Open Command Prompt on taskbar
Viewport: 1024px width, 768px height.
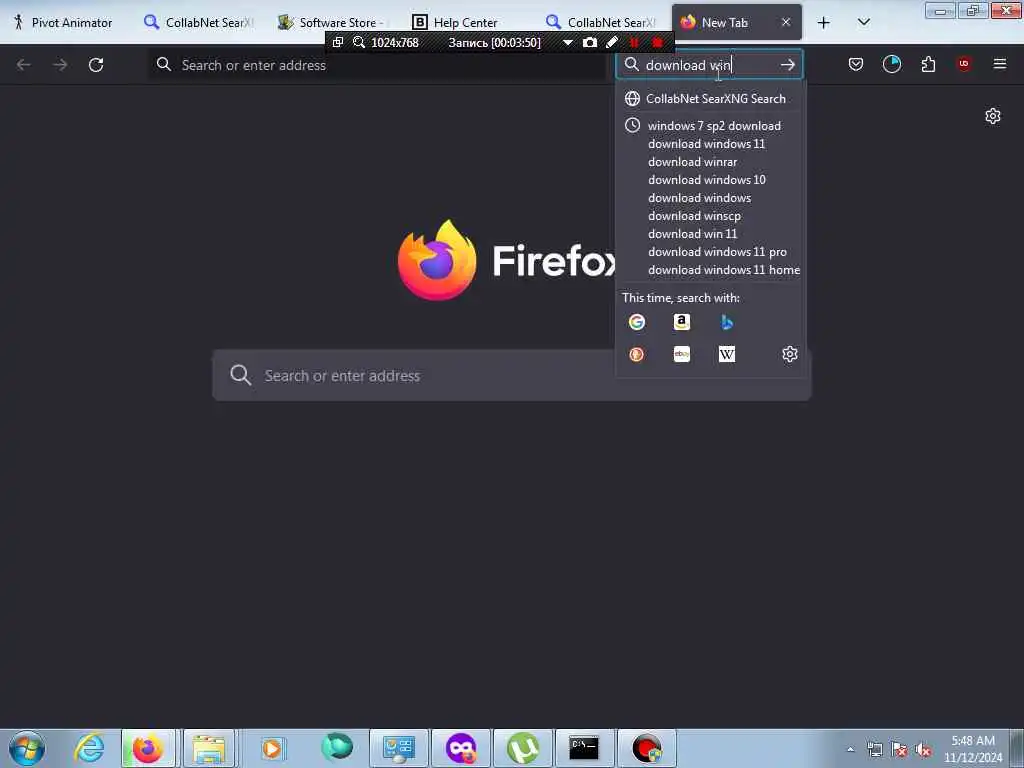(584, 748)
